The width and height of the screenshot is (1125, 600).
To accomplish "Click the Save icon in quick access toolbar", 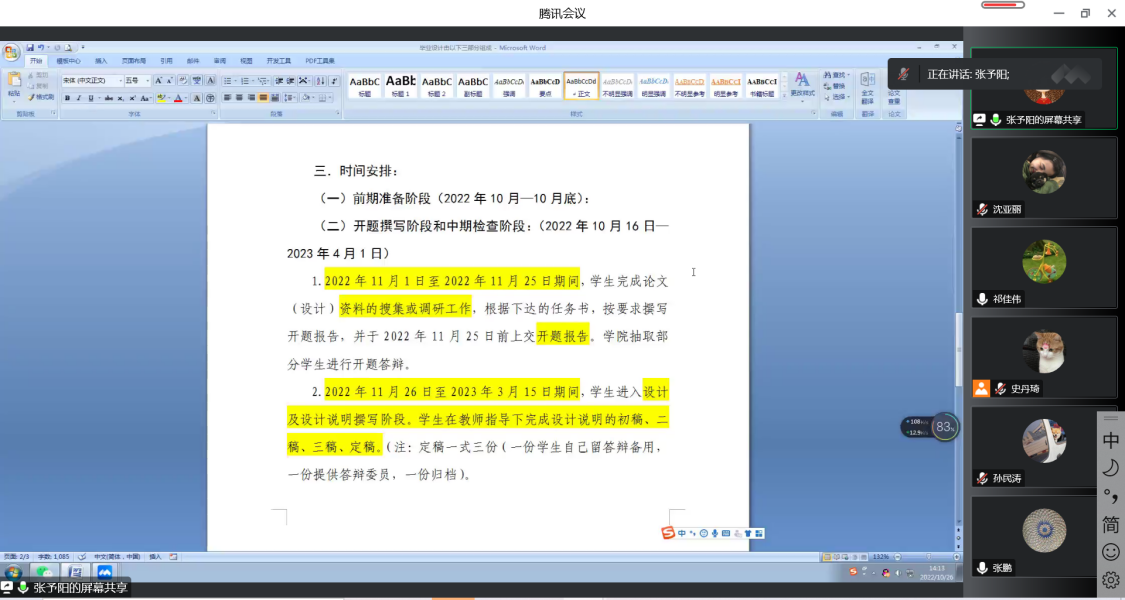I will pyautogui.click(x=30, y=47).
